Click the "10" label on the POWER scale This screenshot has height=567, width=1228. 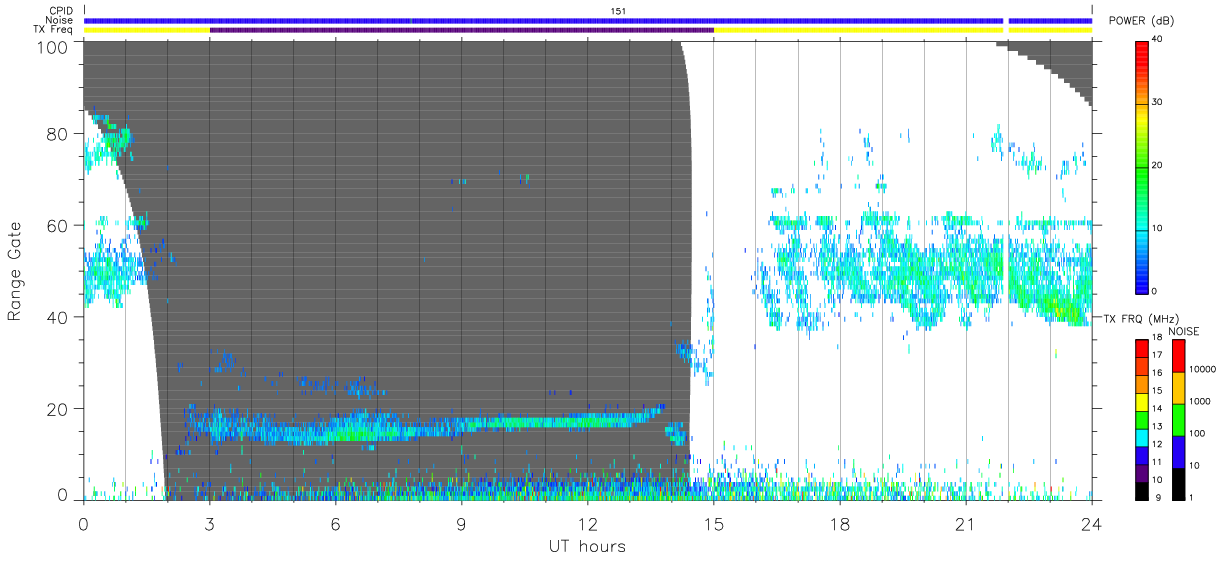point(1158,228)
